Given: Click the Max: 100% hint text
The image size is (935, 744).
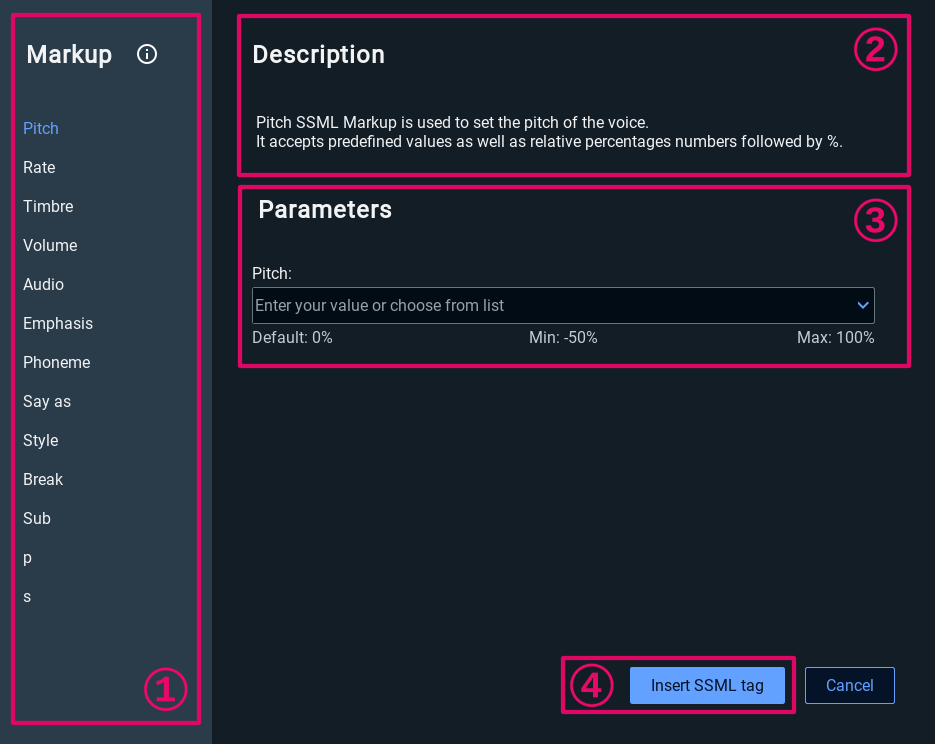Looking at the screenshot, I should click(x=835, y=338).
